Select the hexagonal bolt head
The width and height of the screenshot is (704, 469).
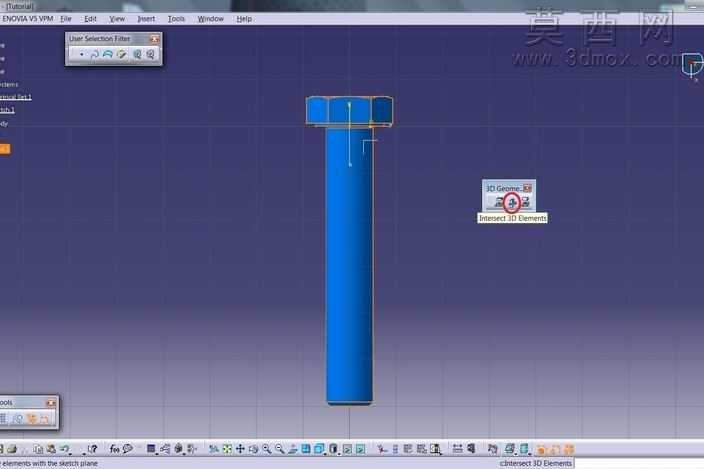click(349, 111)
